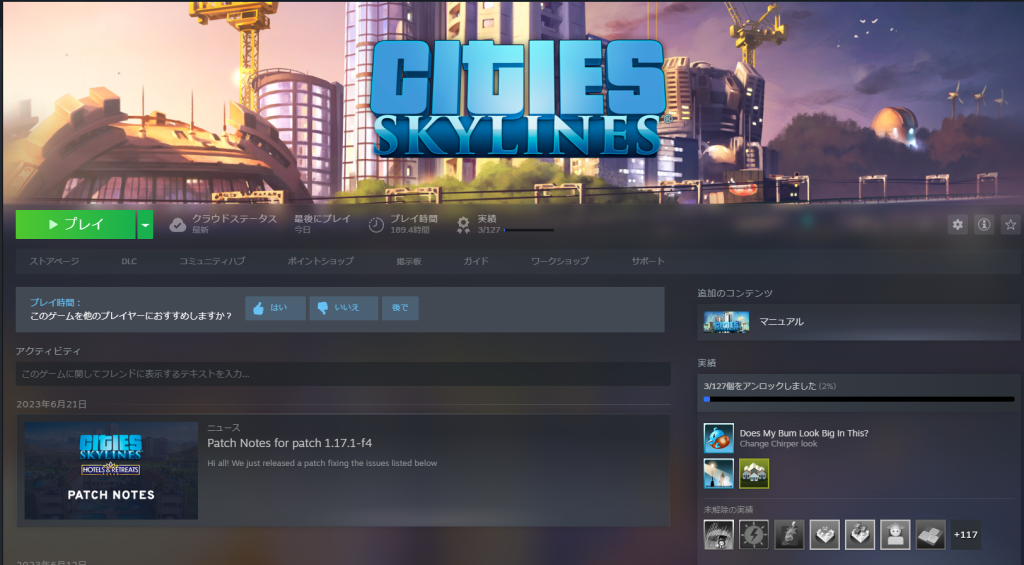This screenshot has height=565, width=1024.
Task: Click the 2023年6月21日 date label
Action: click(x=52, y=404)
